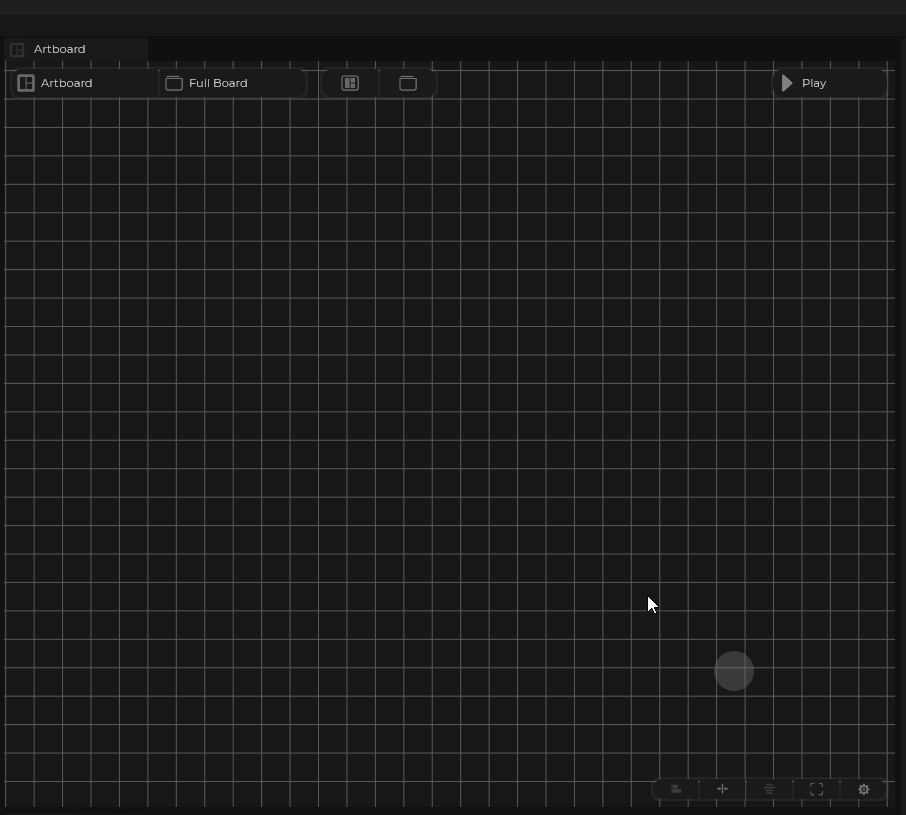906x815 pixels.
Task: Click the center-snap arrows icon
Action: click(722, 789)
